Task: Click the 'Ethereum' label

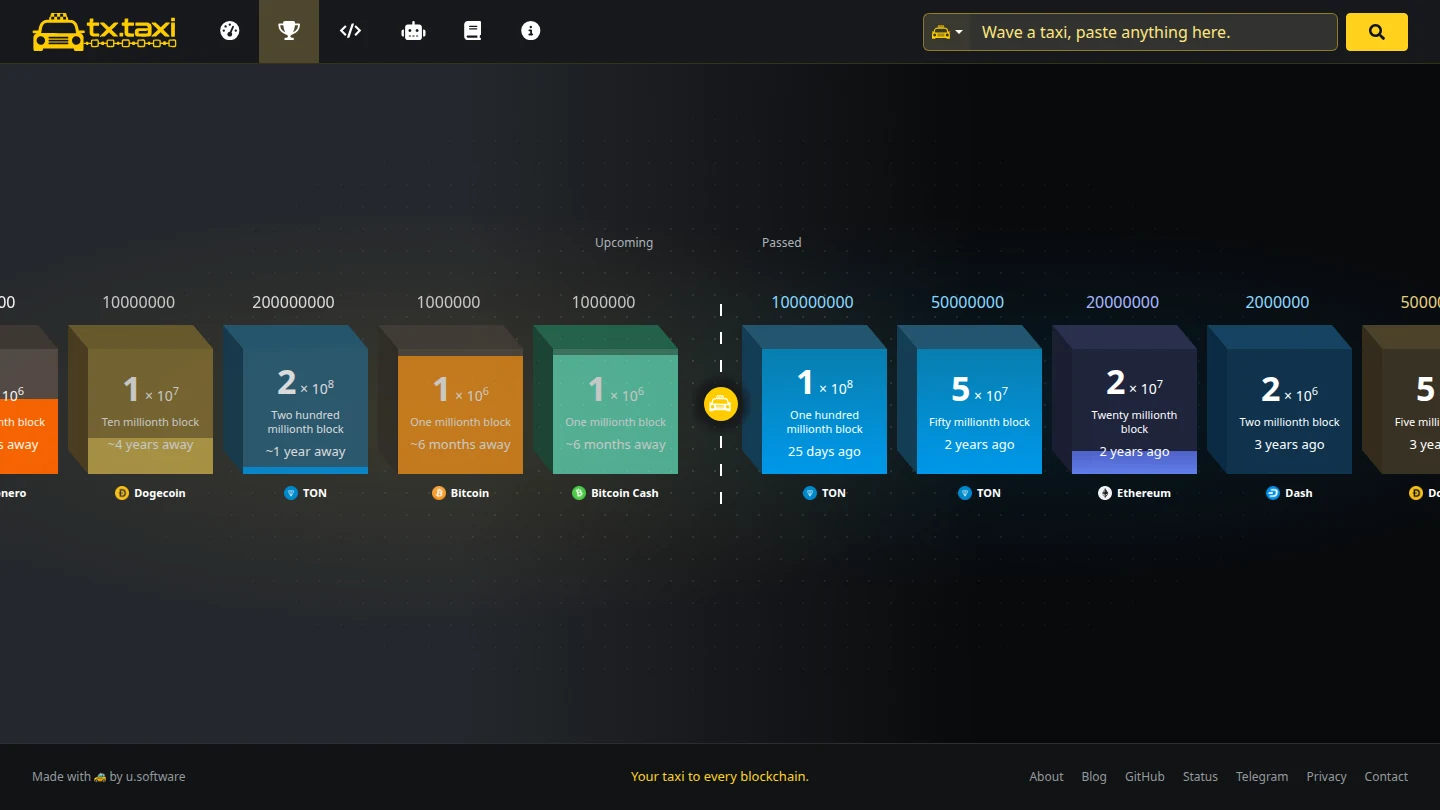Action: click(x=1144, y=493)
